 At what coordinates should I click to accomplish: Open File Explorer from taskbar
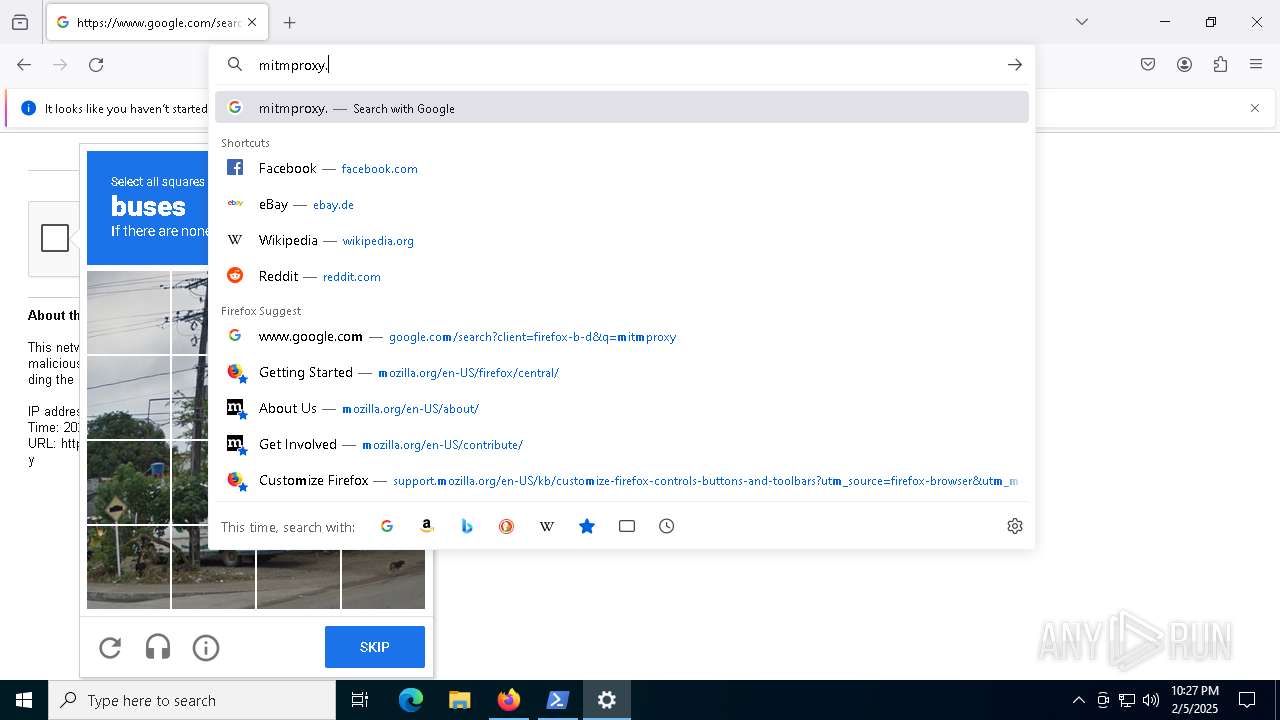point(459,700)
